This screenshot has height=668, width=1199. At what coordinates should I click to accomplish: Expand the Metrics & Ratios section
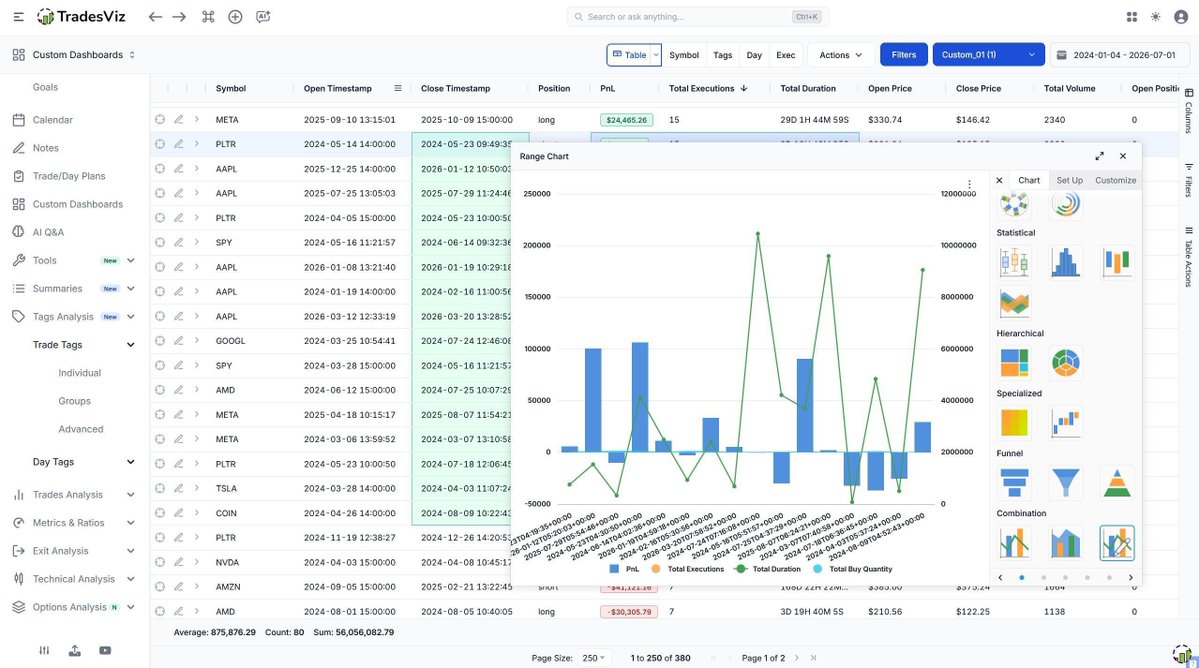coord(131,523)
